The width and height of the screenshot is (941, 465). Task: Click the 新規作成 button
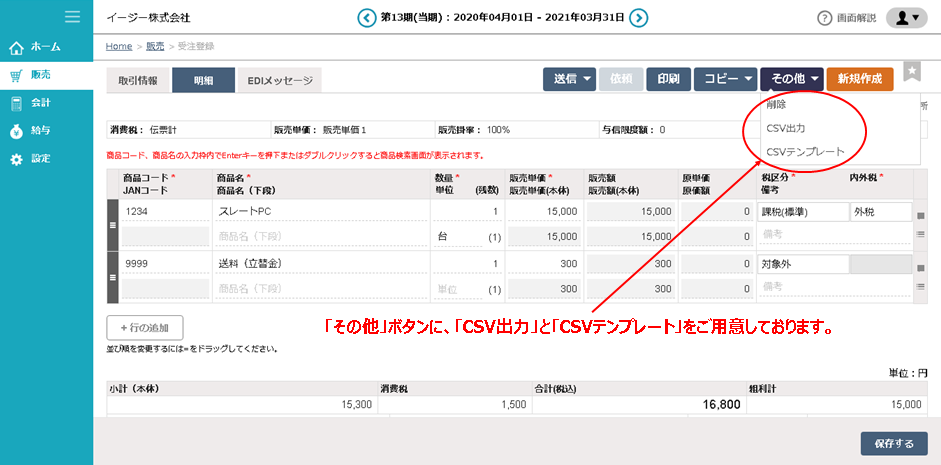click(x=860, y=79)
